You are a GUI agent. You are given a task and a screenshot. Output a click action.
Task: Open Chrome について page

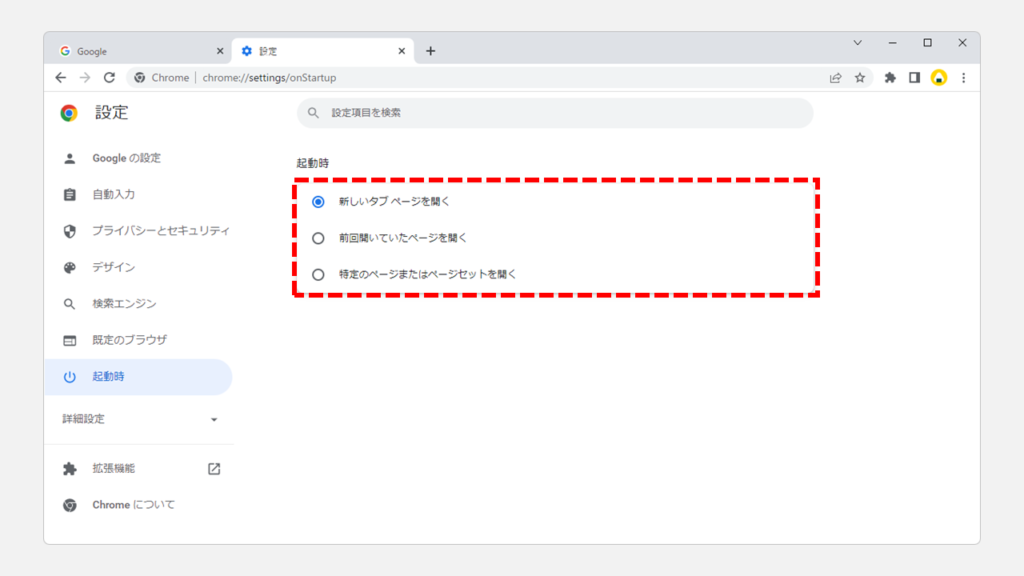tap(133, 505)
